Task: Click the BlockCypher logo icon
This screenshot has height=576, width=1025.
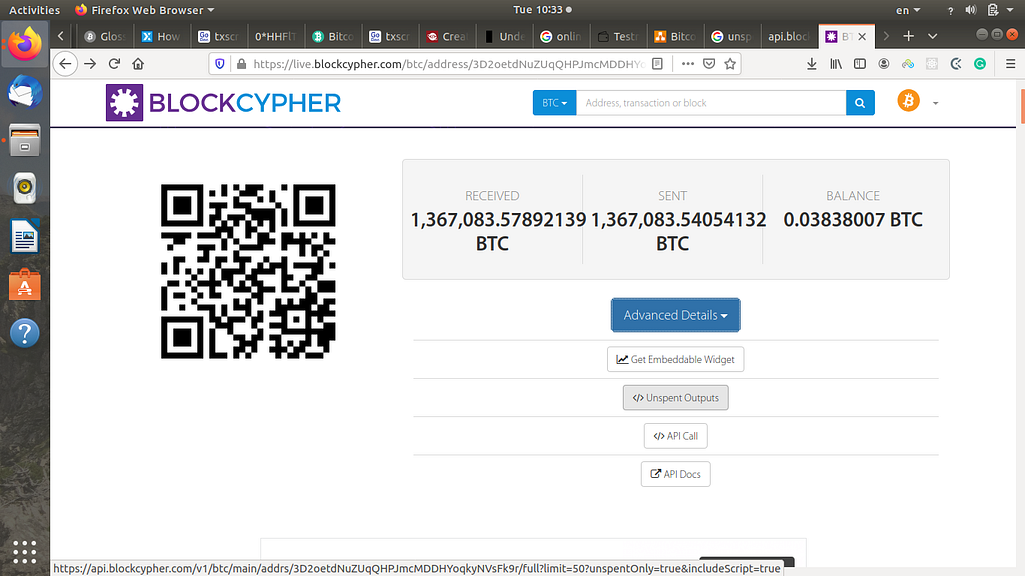Action: (124, 102)
